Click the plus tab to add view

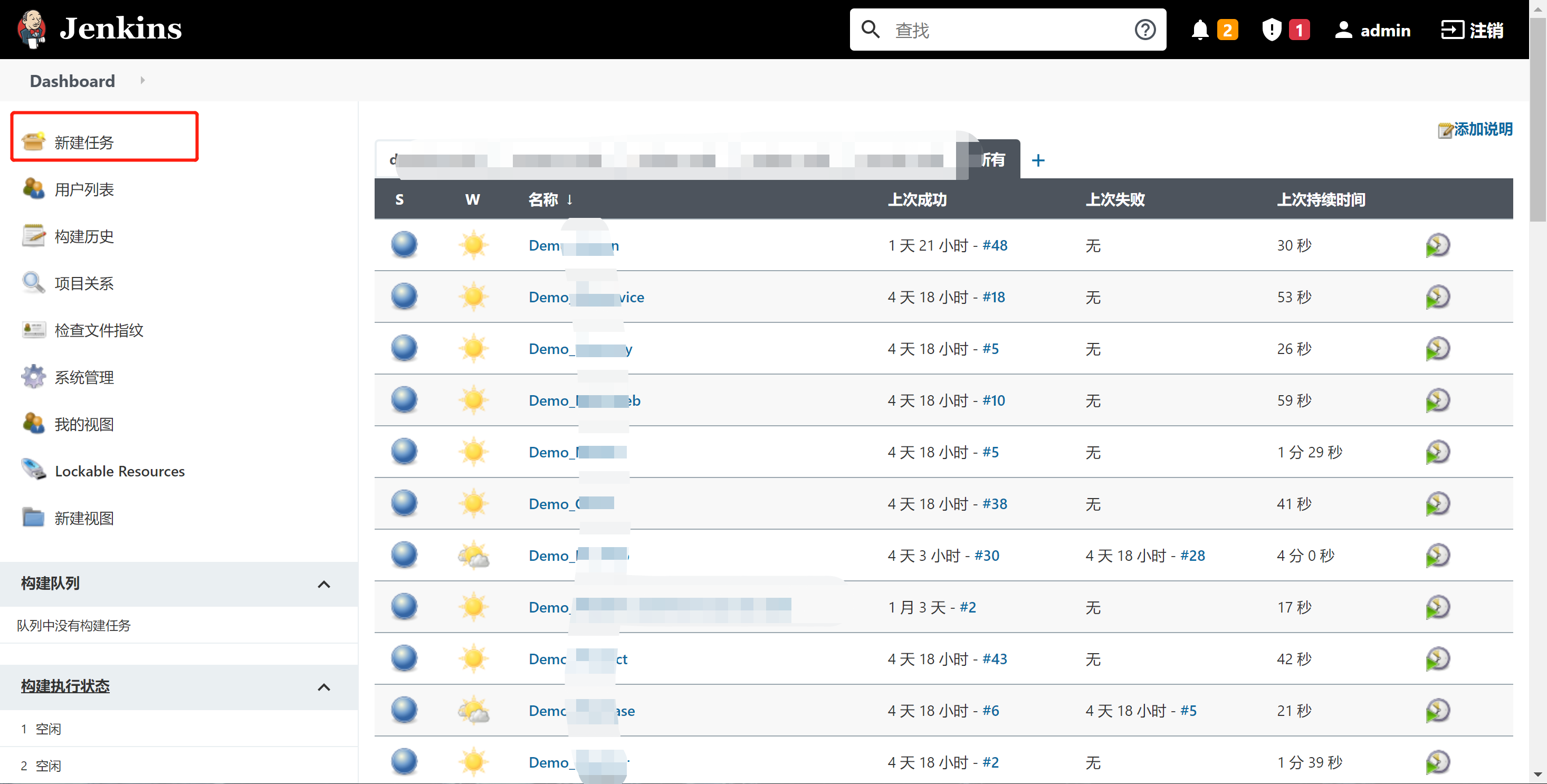click(x=1038, y=160)
